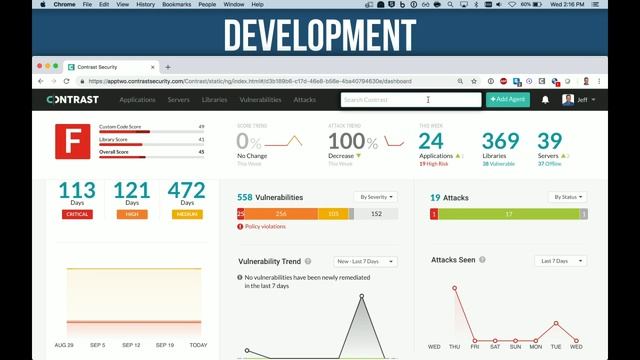Open the red AdBlock extension icon

[503, 81]
